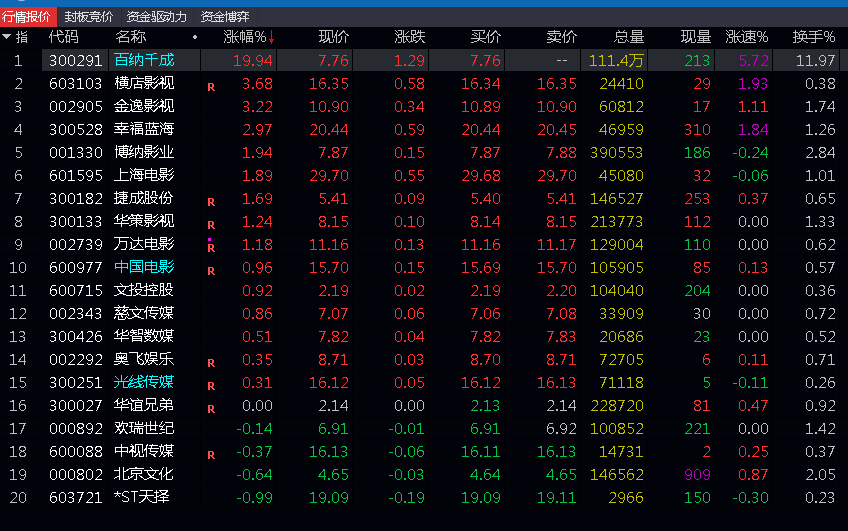Image resolution: width=848 pixels, height=531 pixels.
Task: Click stock code 002905
Action: click(x=76, y=107)
